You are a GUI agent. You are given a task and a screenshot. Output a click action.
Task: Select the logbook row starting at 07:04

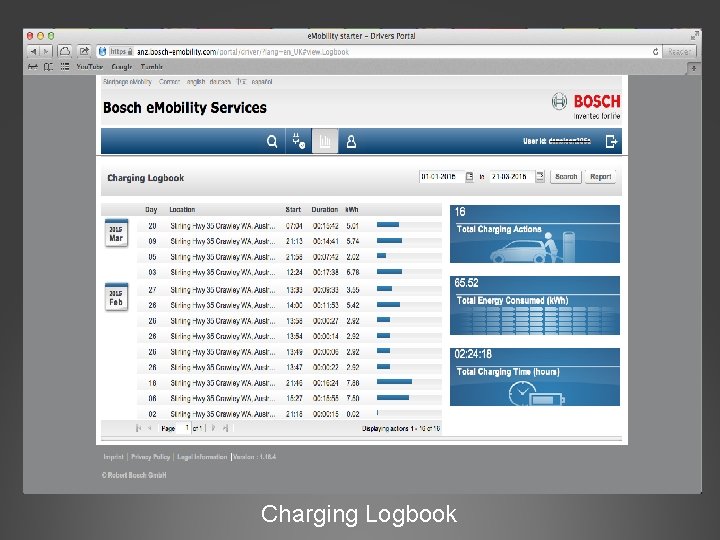289,226
